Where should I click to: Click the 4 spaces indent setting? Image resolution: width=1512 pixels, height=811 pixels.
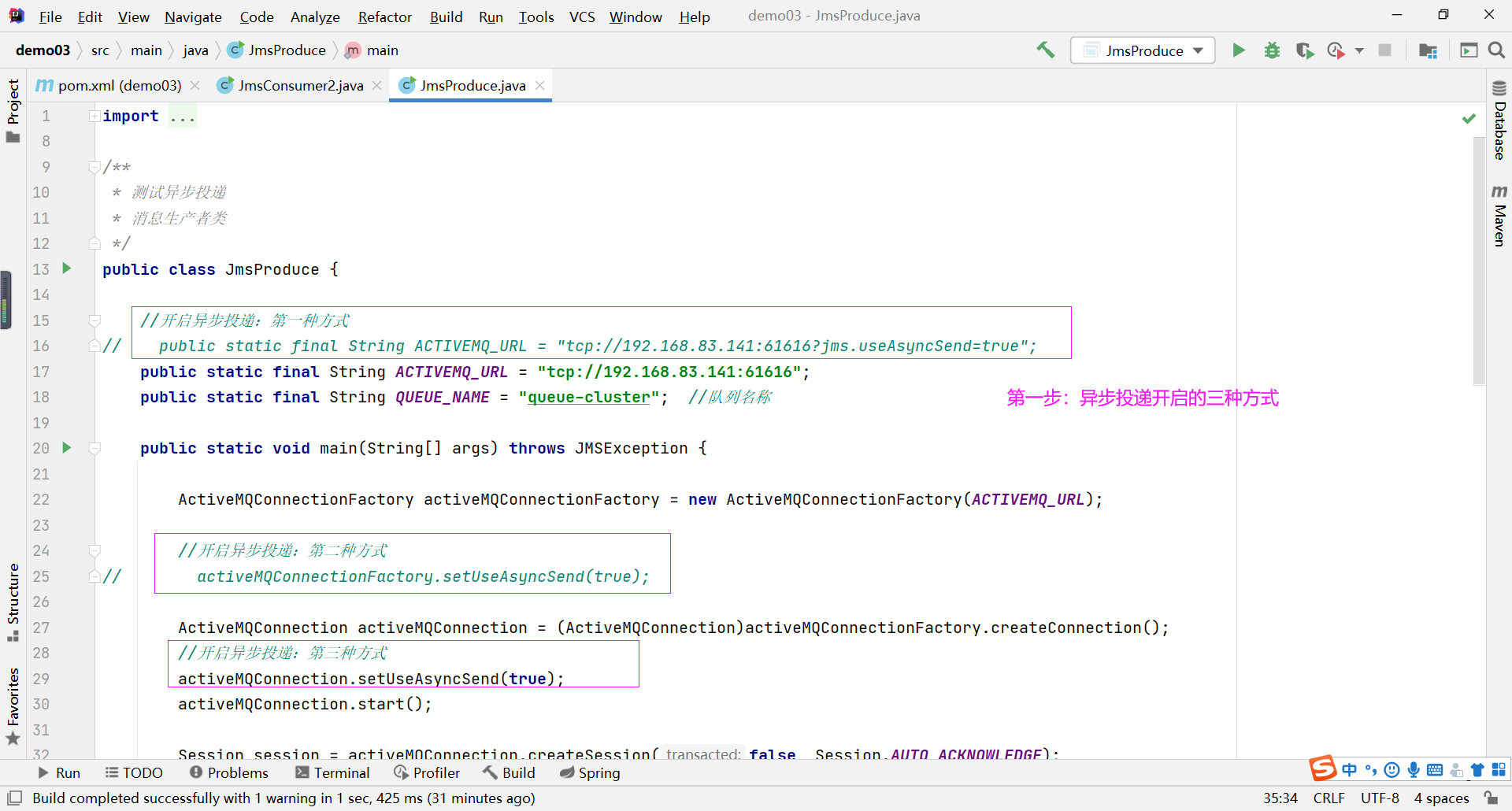(1441, 798)
